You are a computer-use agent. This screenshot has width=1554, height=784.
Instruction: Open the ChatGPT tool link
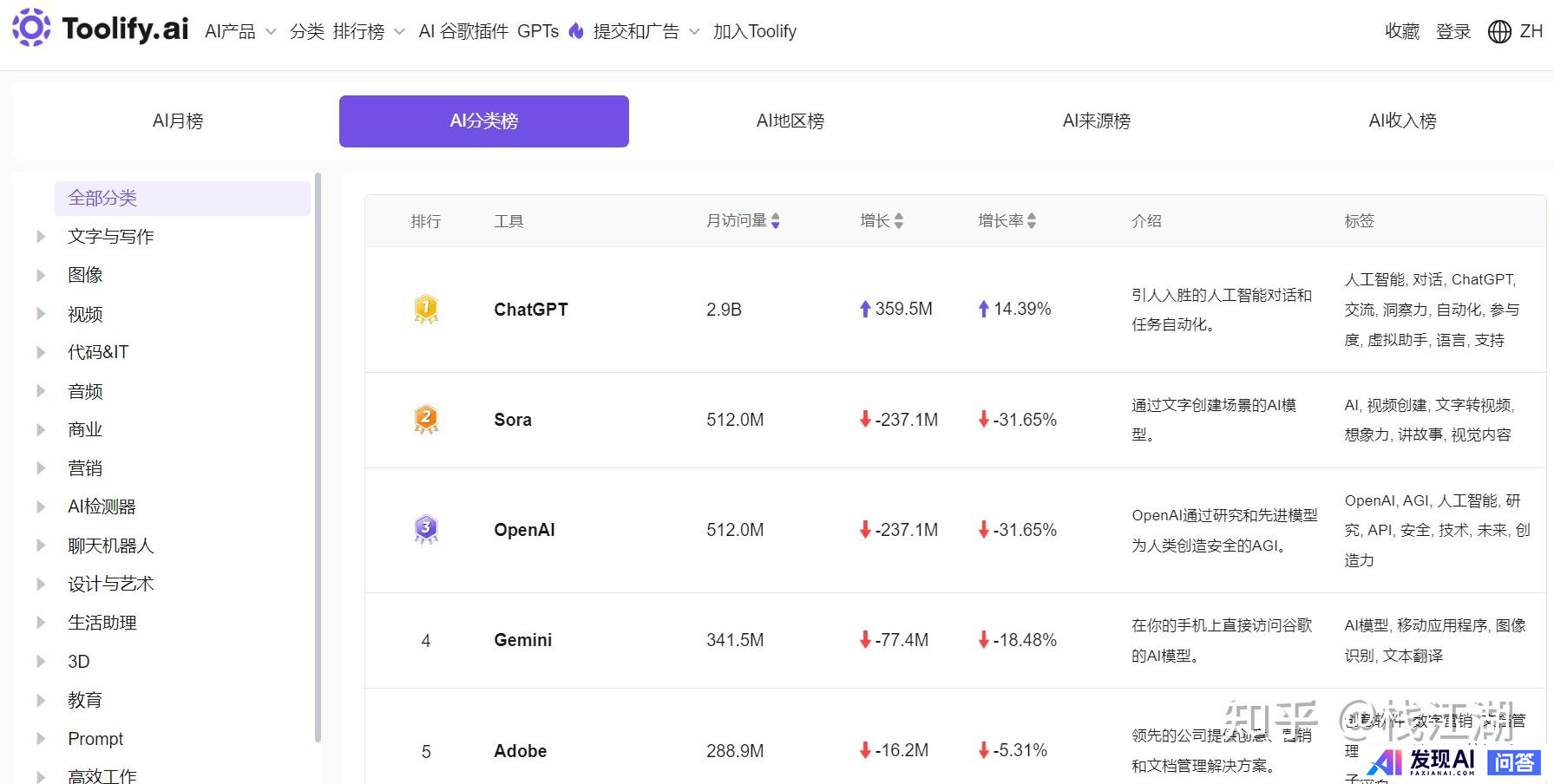tap(531, 310)
